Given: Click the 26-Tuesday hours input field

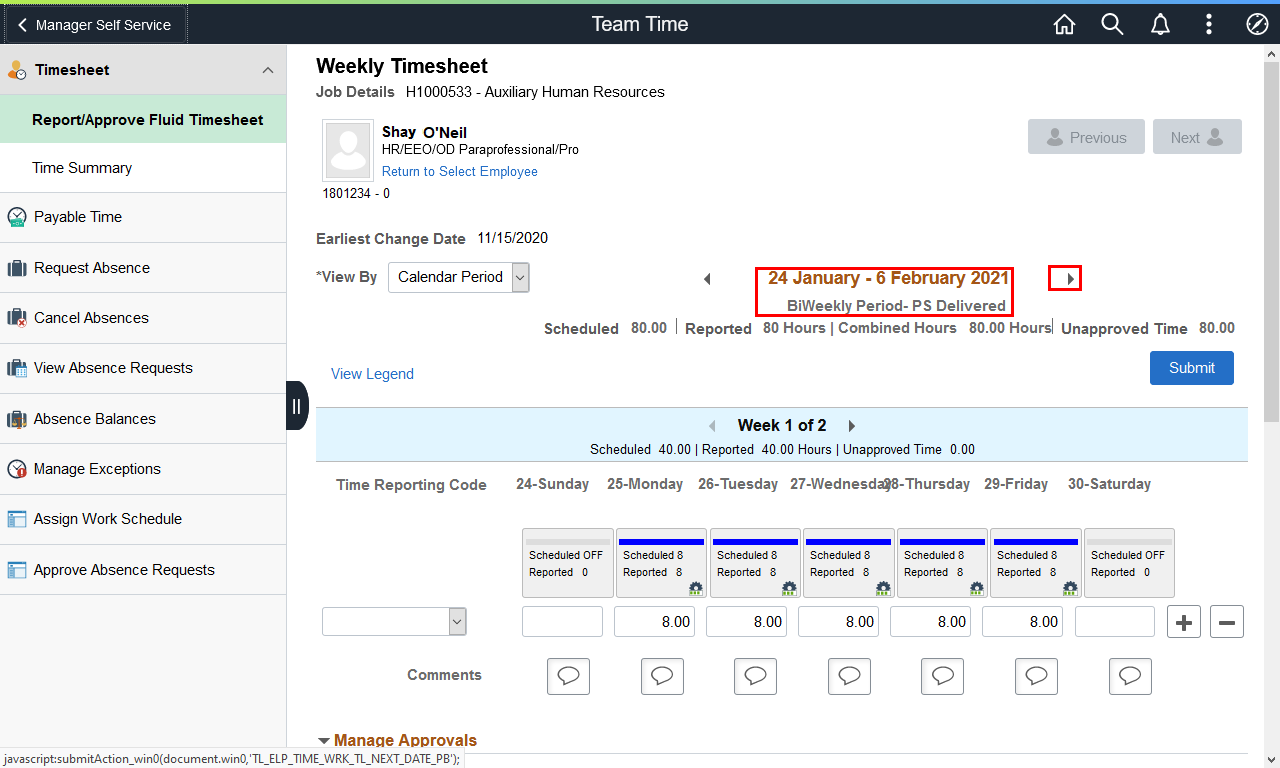Looking at the screenshot, I should coord(746,622).
